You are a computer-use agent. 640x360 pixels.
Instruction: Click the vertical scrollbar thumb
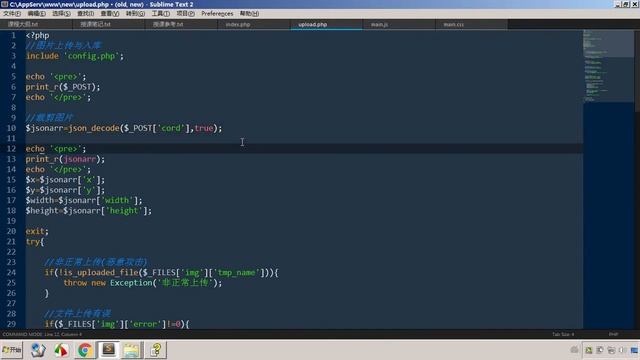click(637, 70)
